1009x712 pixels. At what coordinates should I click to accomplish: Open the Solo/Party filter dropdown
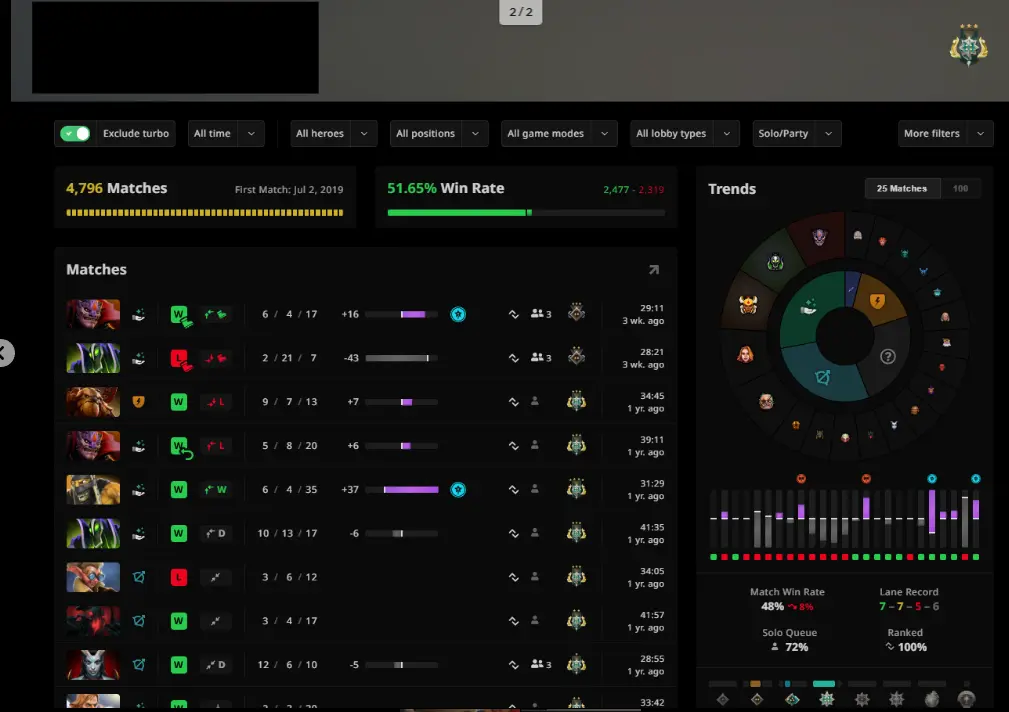pyautogui.click(x=797, y=134)
